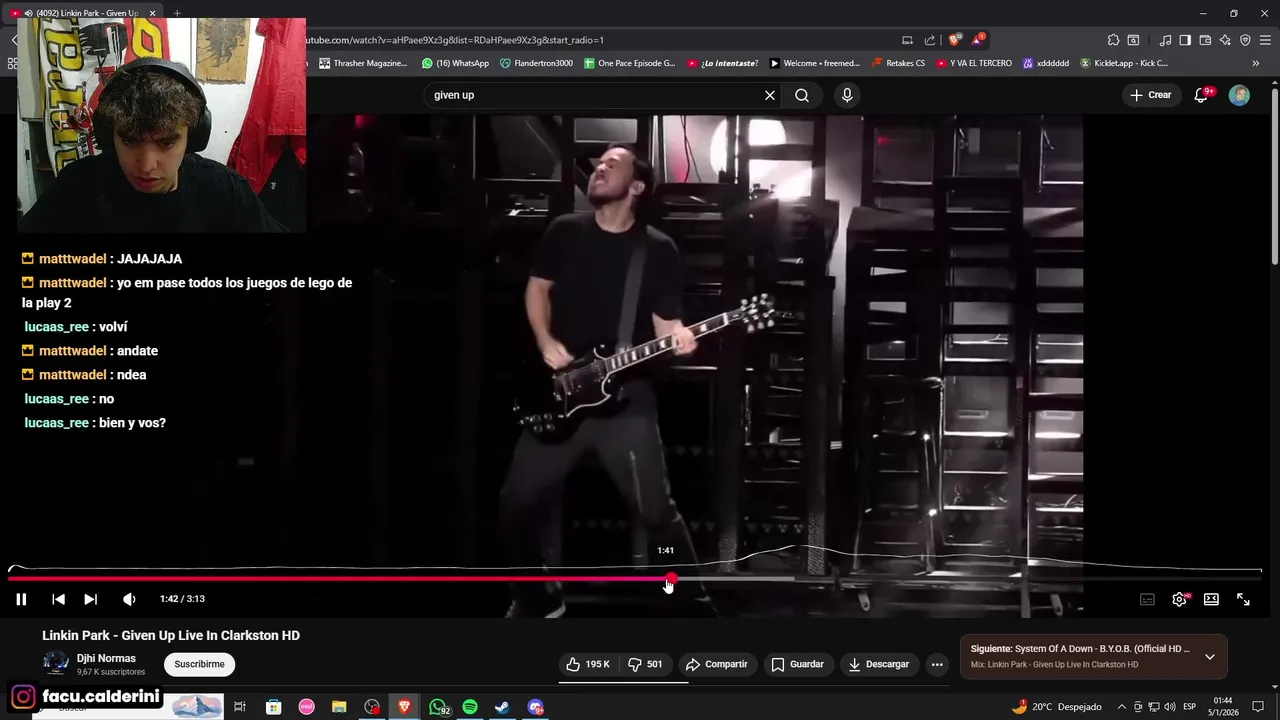Open Windows Task View

point(240,707)
